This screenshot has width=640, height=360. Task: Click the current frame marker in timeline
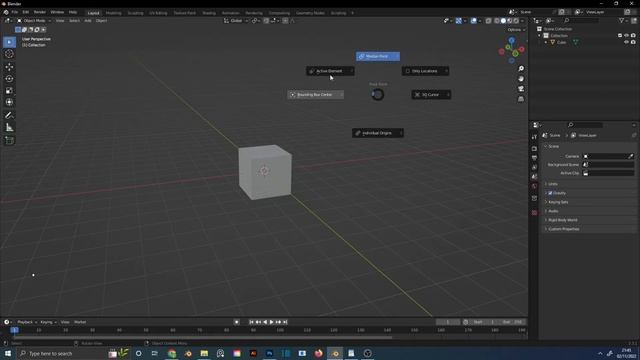[x=14, y=330]
